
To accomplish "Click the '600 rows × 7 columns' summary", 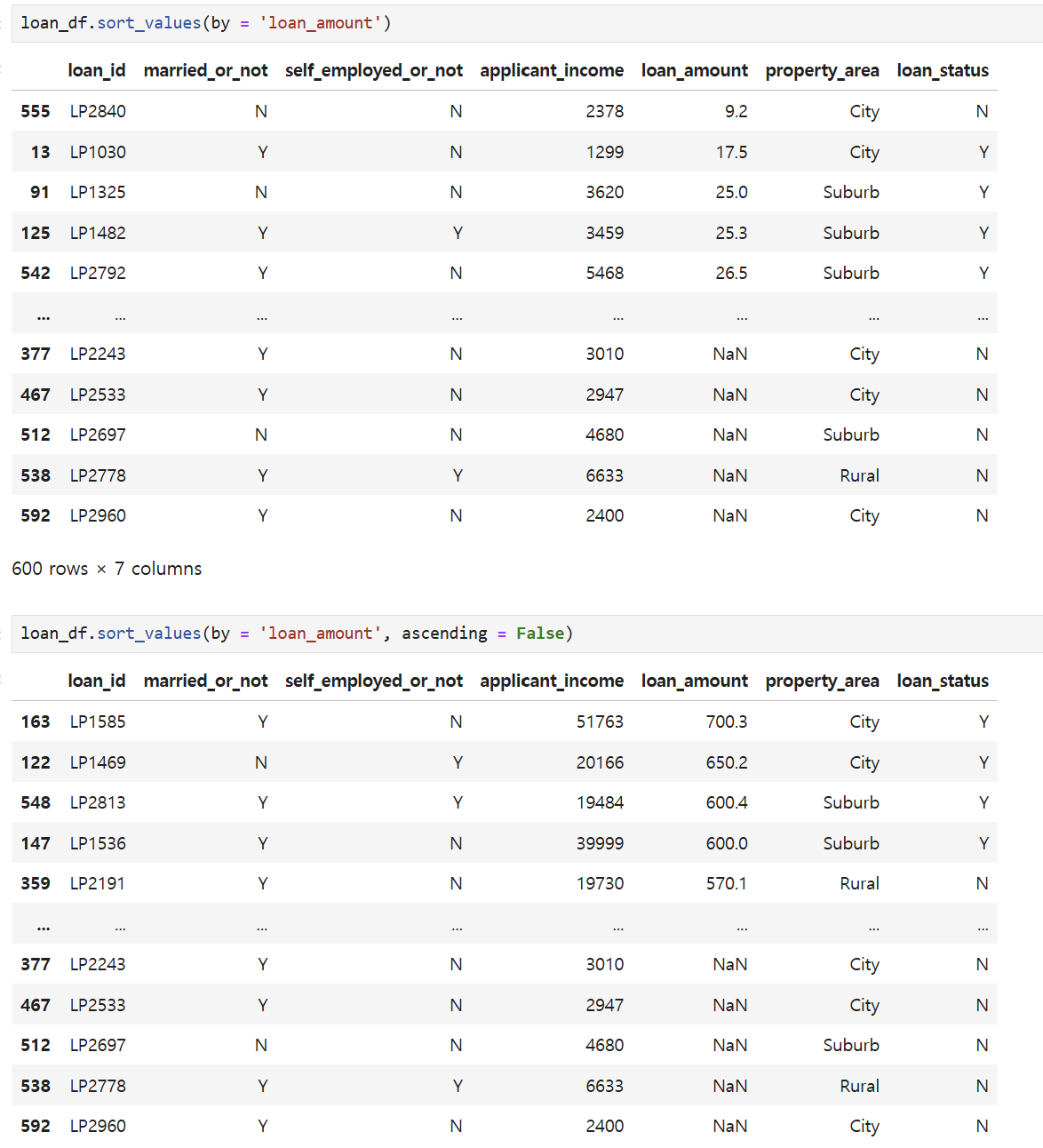I will [x=107, y=569].
